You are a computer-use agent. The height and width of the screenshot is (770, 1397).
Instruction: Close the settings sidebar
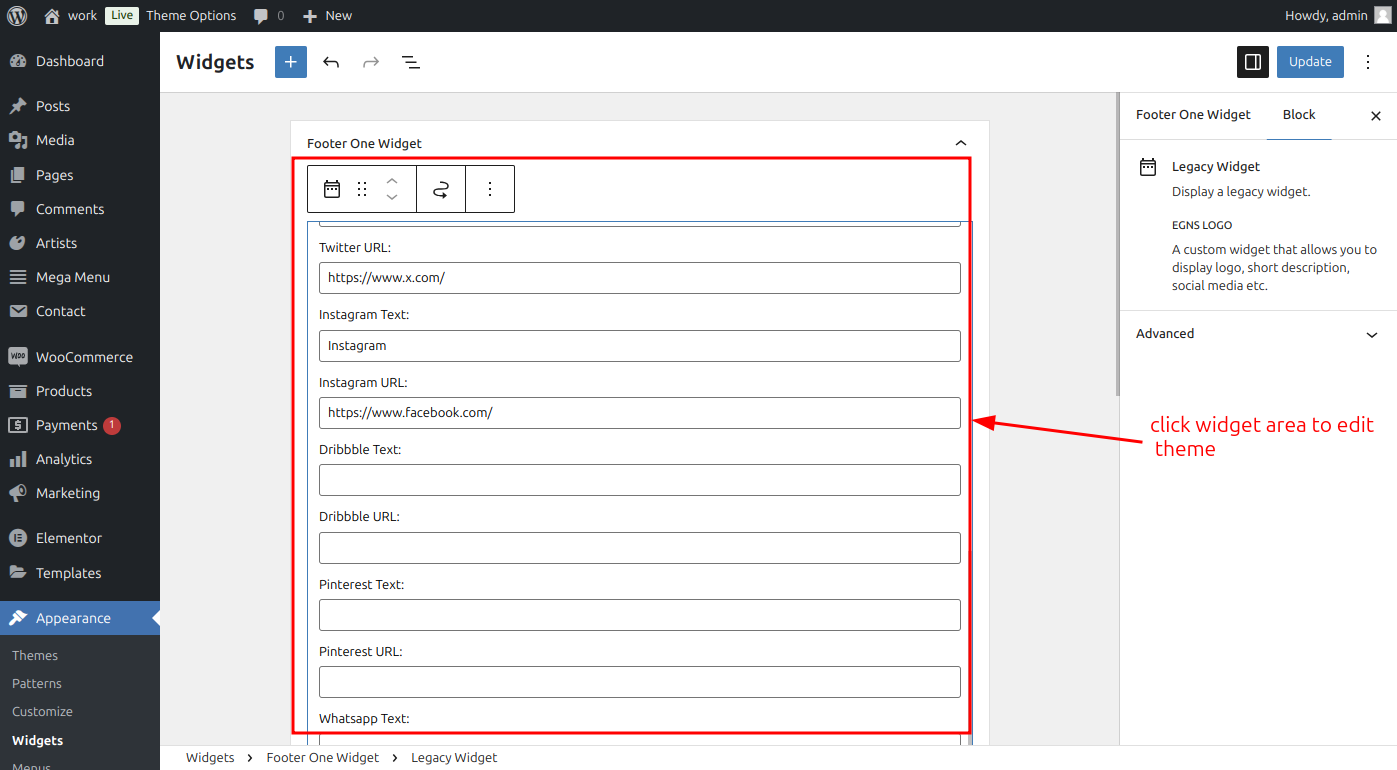1376,116
